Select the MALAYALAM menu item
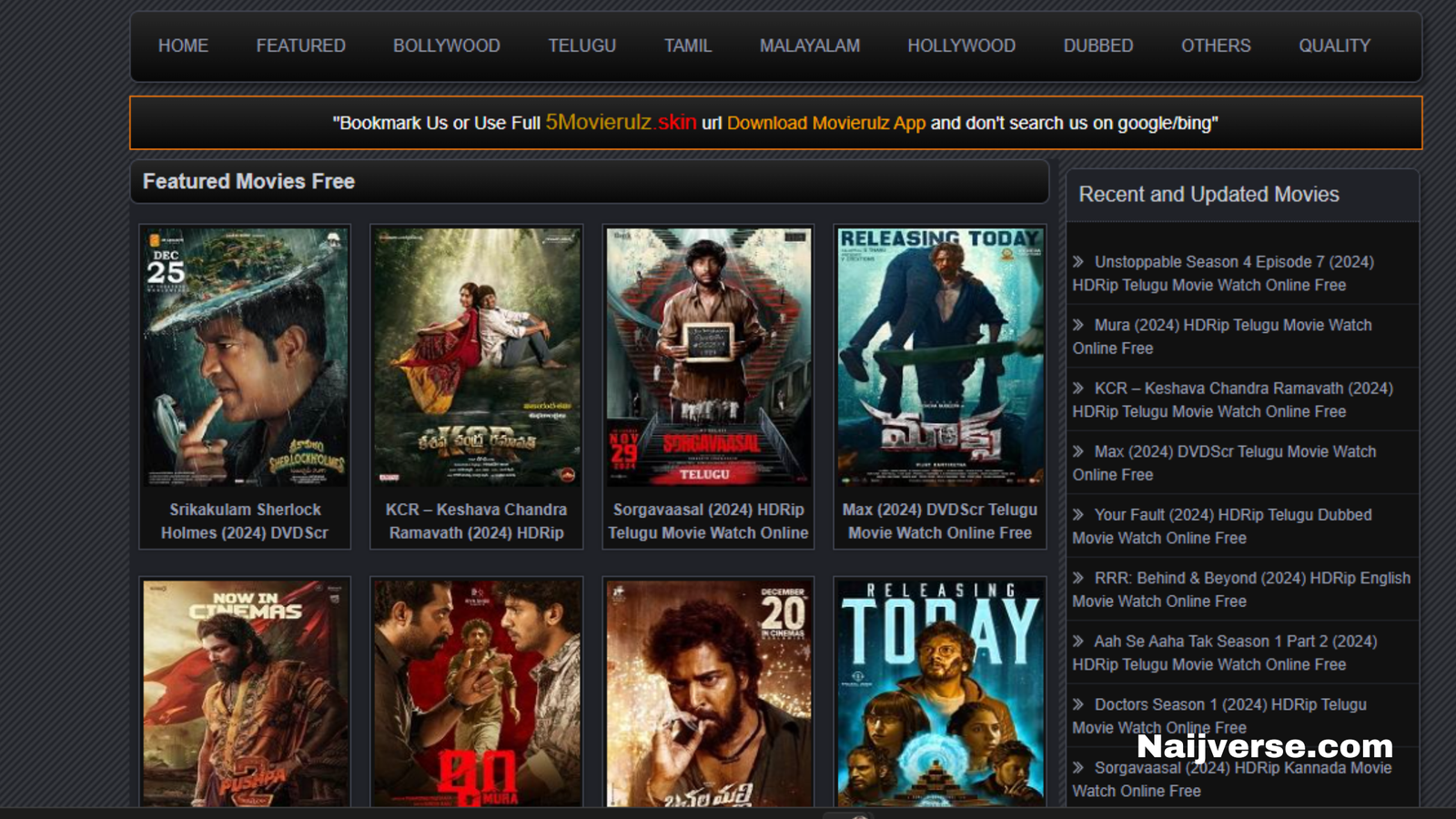 coord(809,45)
